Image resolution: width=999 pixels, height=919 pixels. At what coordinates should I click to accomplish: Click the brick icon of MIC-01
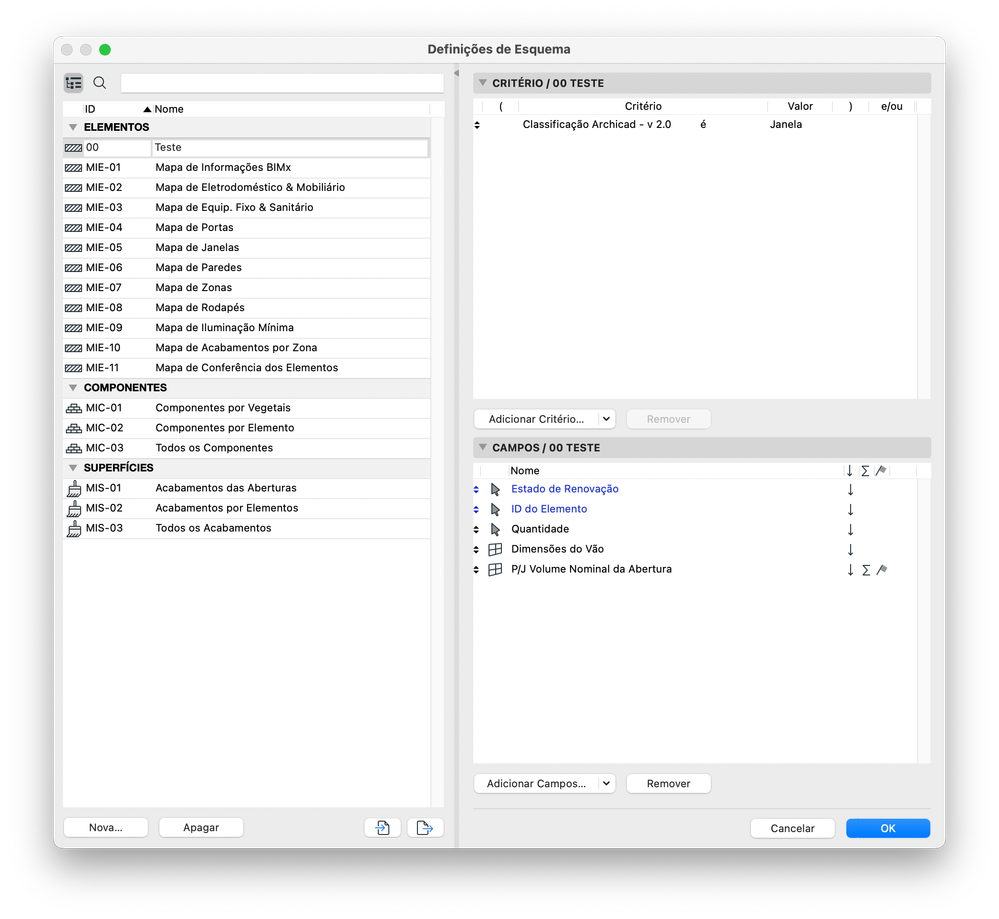[x=74, y=409]
